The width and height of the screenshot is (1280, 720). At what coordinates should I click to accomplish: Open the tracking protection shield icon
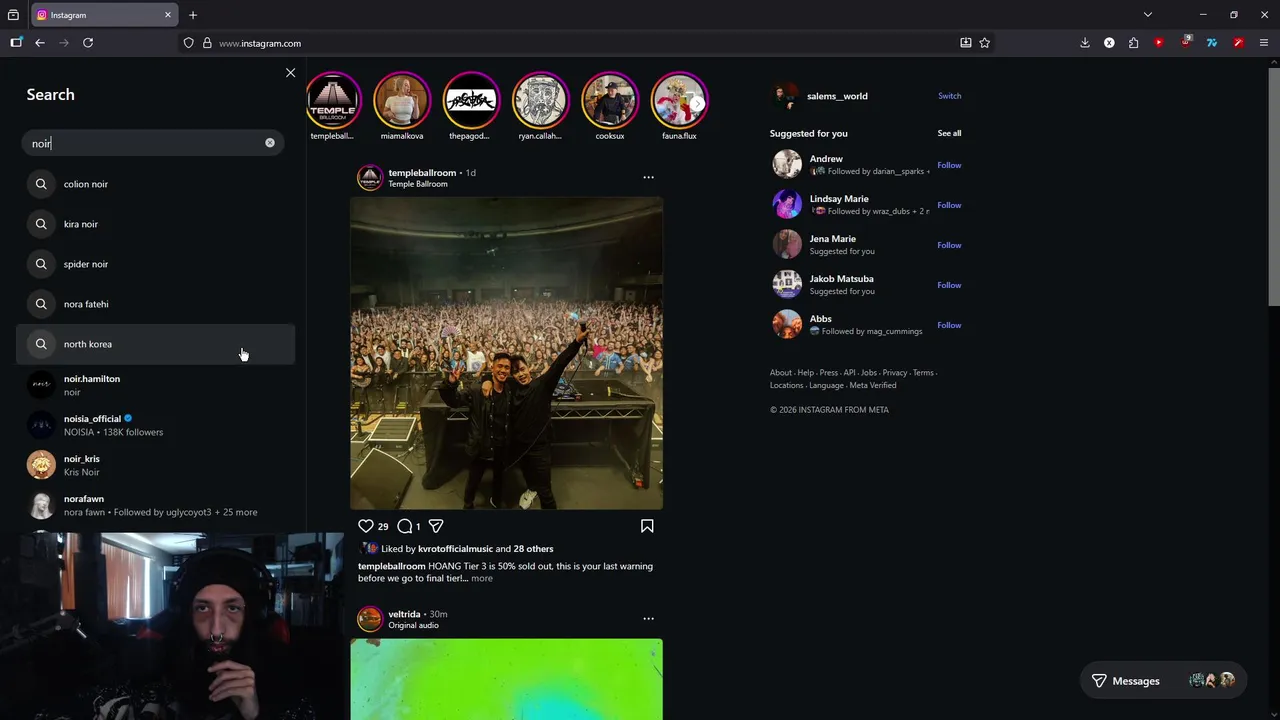click(188, 43)
